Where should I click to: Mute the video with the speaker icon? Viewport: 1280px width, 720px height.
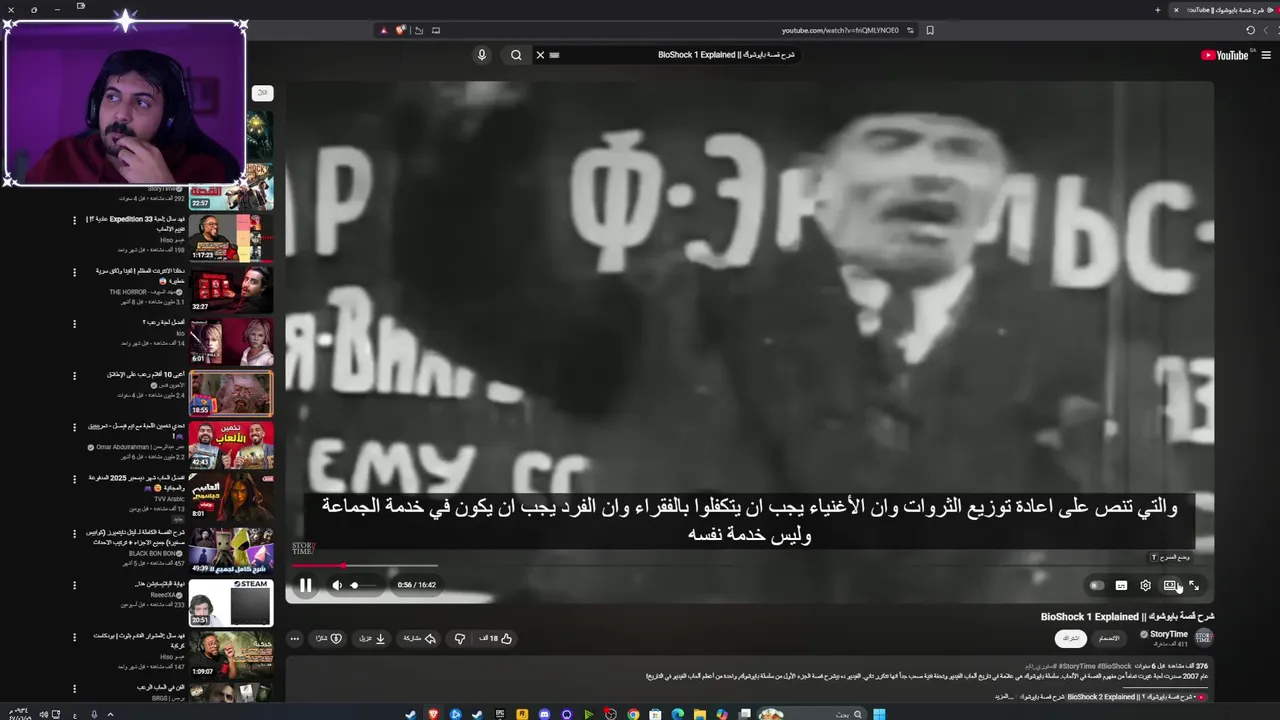coord(337,585)
